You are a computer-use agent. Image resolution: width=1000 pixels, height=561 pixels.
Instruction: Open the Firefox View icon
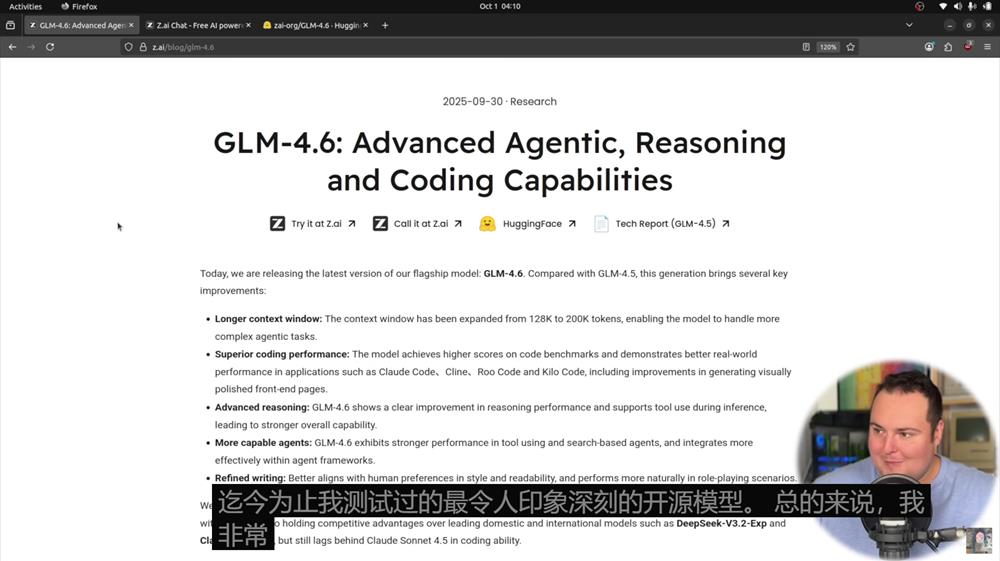pos(10,25)
